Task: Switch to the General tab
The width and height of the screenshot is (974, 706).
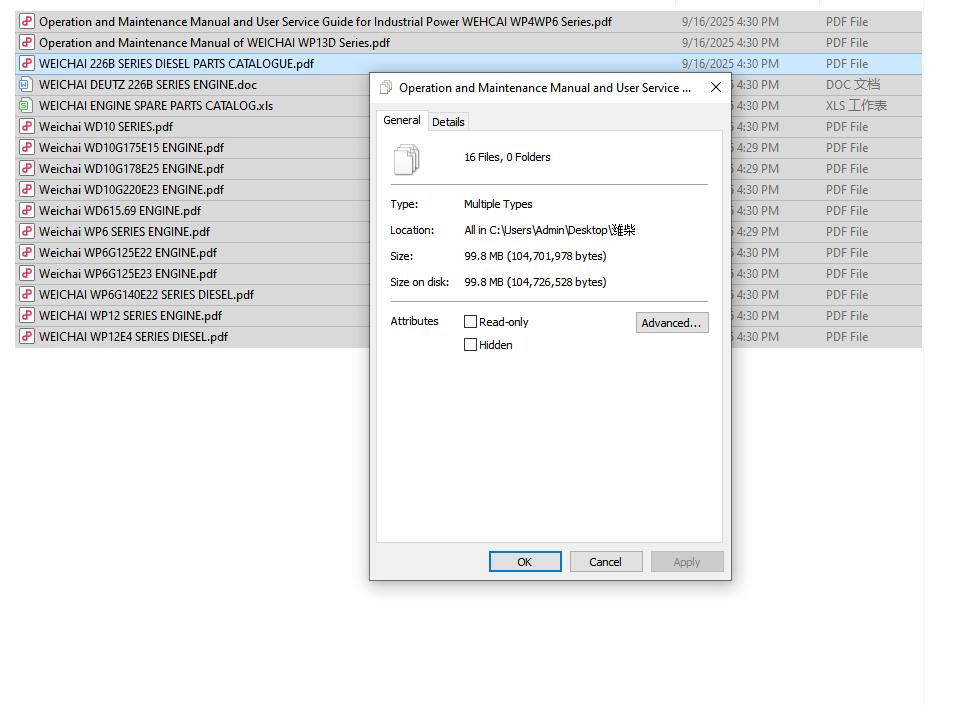Action: [x=402, y=120]
